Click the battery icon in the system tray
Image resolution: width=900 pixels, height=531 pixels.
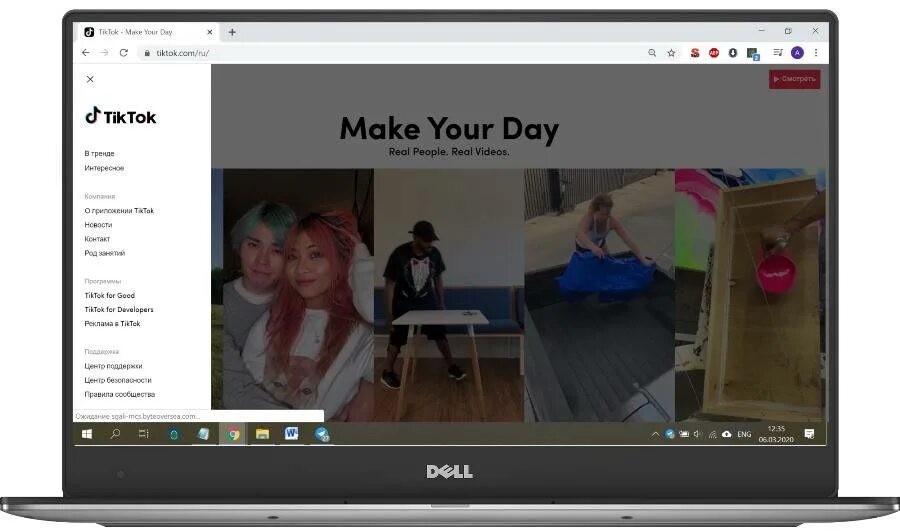684,435
